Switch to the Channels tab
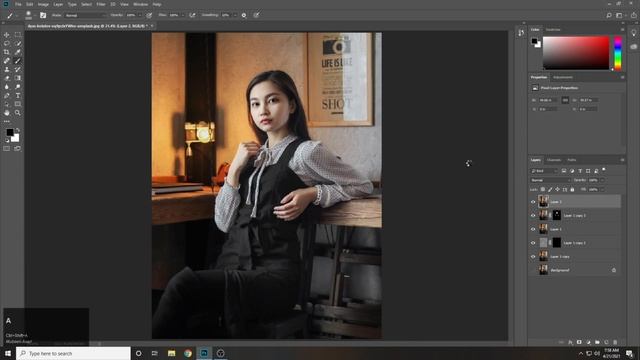The width and height of the screenshot is (640, 360). coord(554,160)
